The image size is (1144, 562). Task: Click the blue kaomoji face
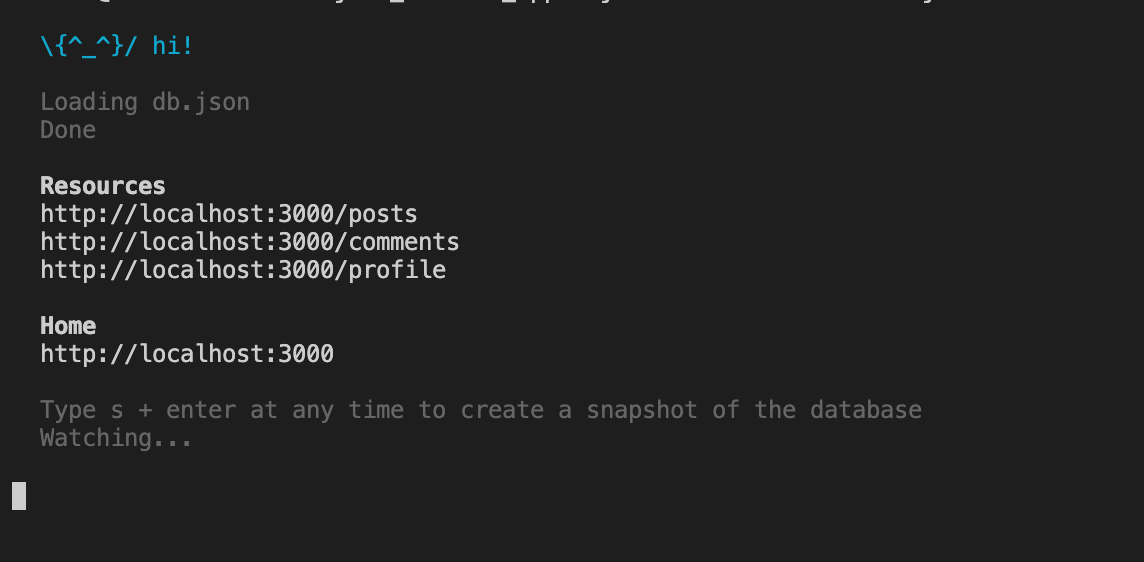click(x=88, y=46)
